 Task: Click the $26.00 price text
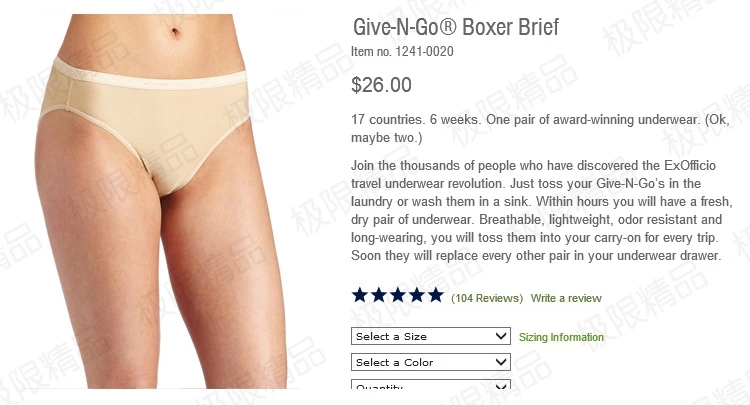point(381,85)
